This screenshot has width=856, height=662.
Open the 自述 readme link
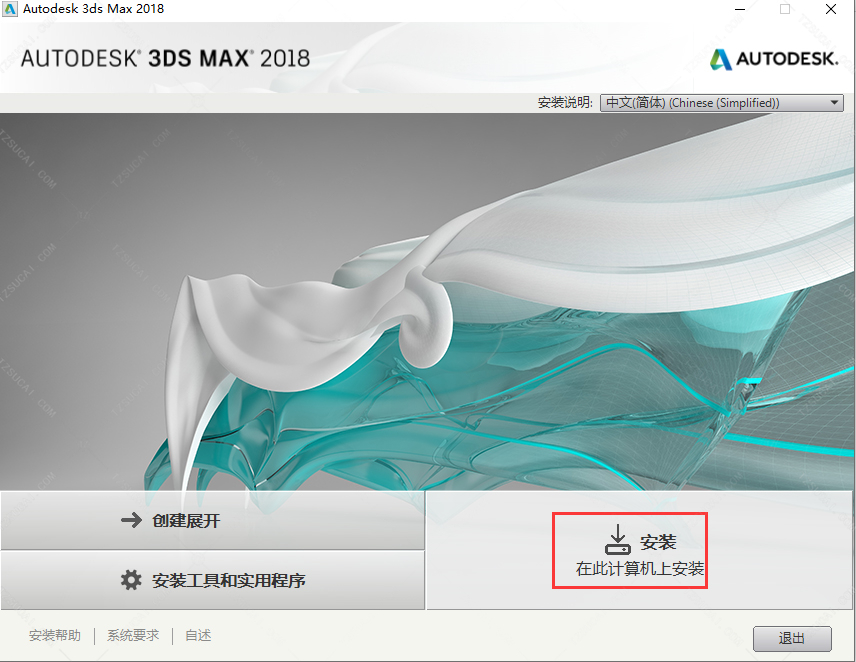pyautogui.click(x=198, y=635)
